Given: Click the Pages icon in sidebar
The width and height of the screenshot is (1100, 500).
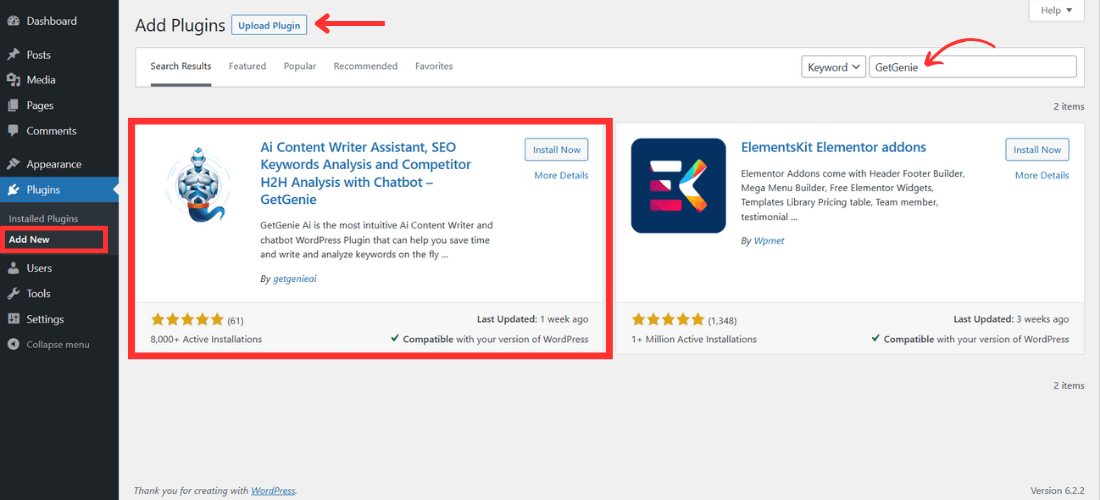Looking at the screenshot, I should pyautogui.click(x=13, y=105).
